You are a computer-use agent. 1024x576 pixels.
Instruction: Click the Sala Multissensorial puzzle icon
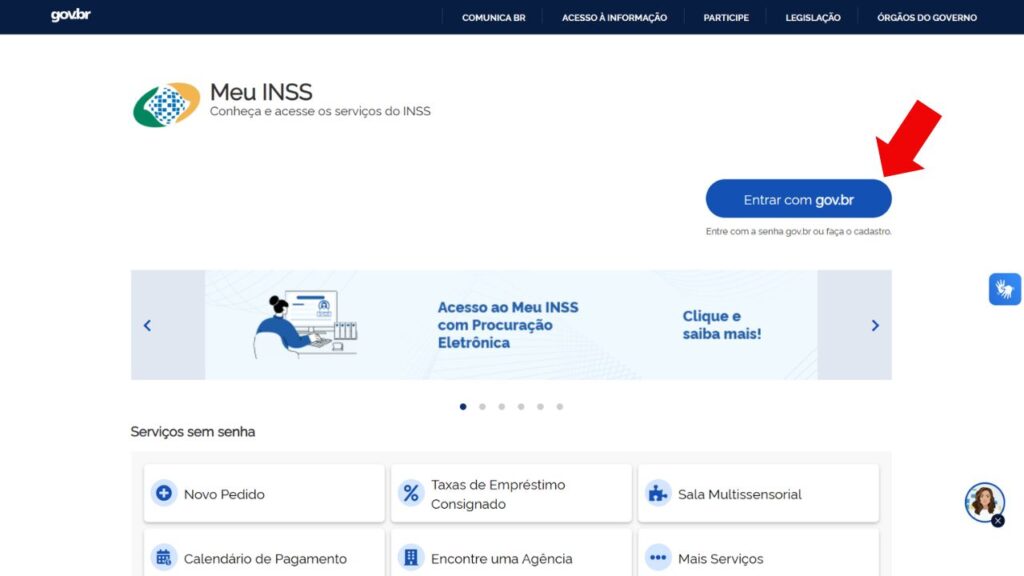coord(657,494)
